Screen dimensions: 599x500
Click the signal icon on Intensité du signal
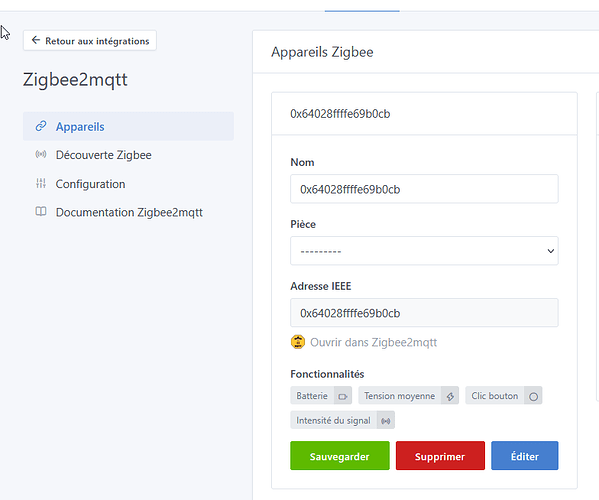tap(386, 421)
